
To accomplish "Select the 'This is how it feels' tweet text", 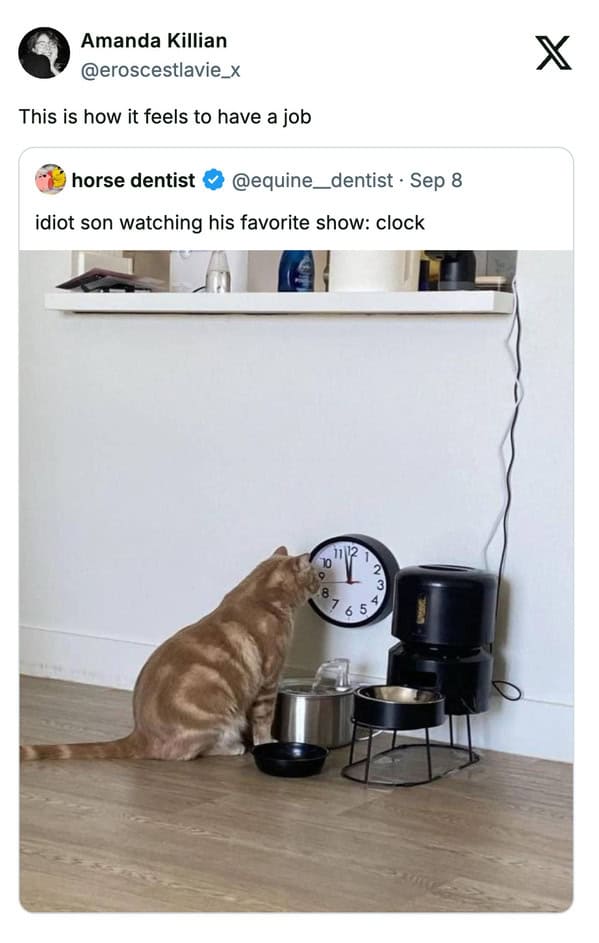I will (x=165, y=116).
